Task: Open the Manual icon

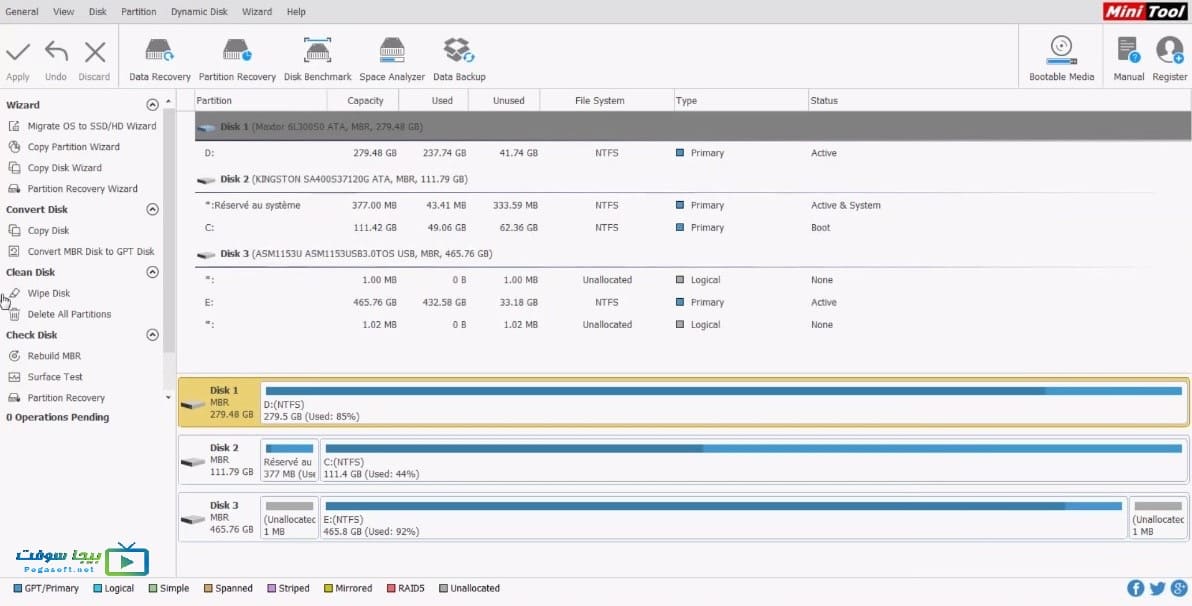Action: (x=1129, y=59)
